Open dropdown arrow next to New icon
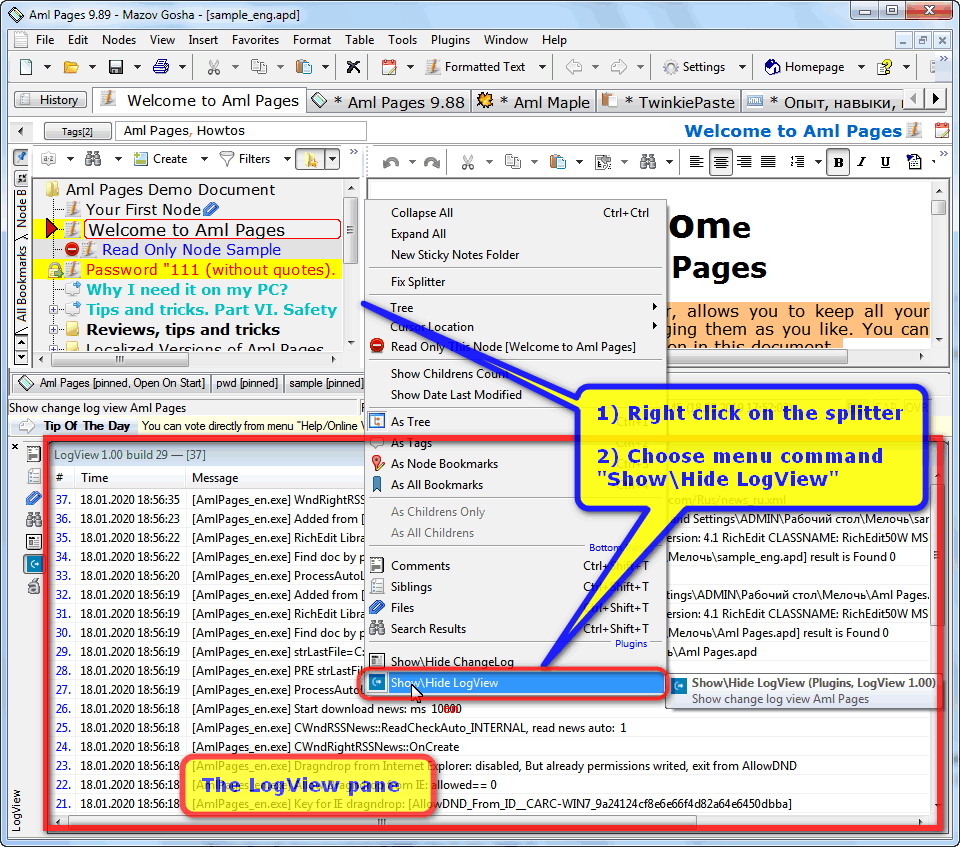 pos(47,67)
